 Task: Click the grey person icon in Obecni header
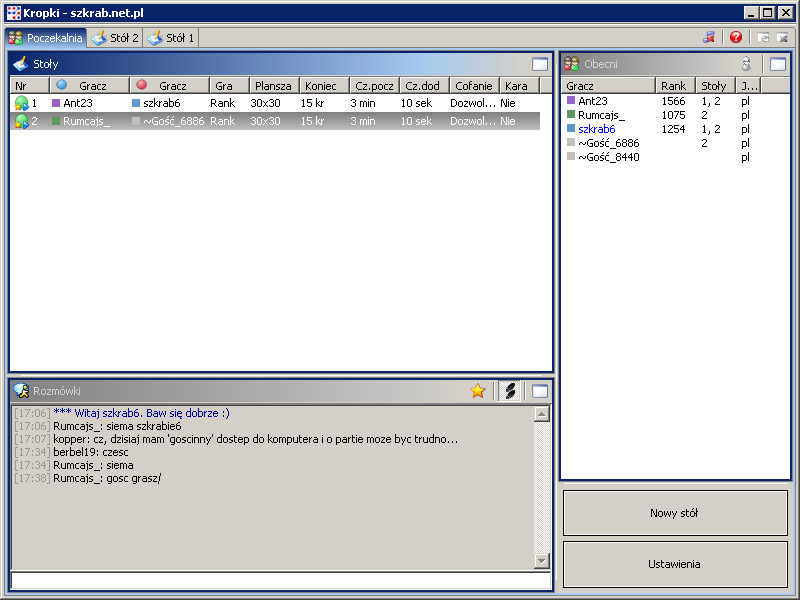coord(746,64)
